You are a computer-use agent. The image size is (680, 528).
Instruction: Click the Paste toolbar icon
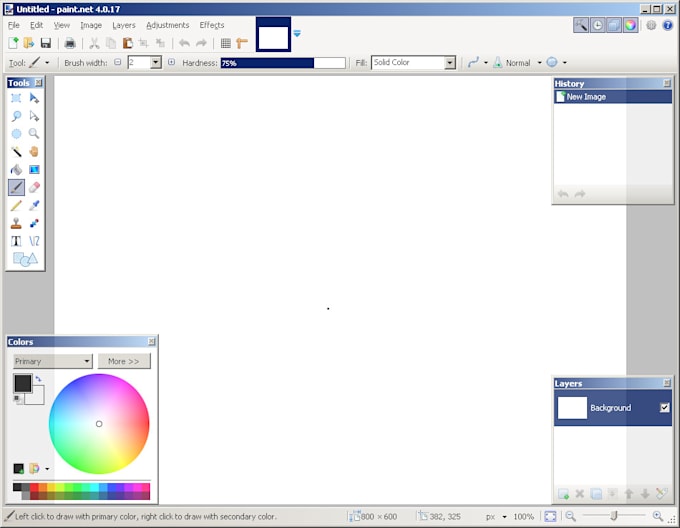tap(128, 43)
